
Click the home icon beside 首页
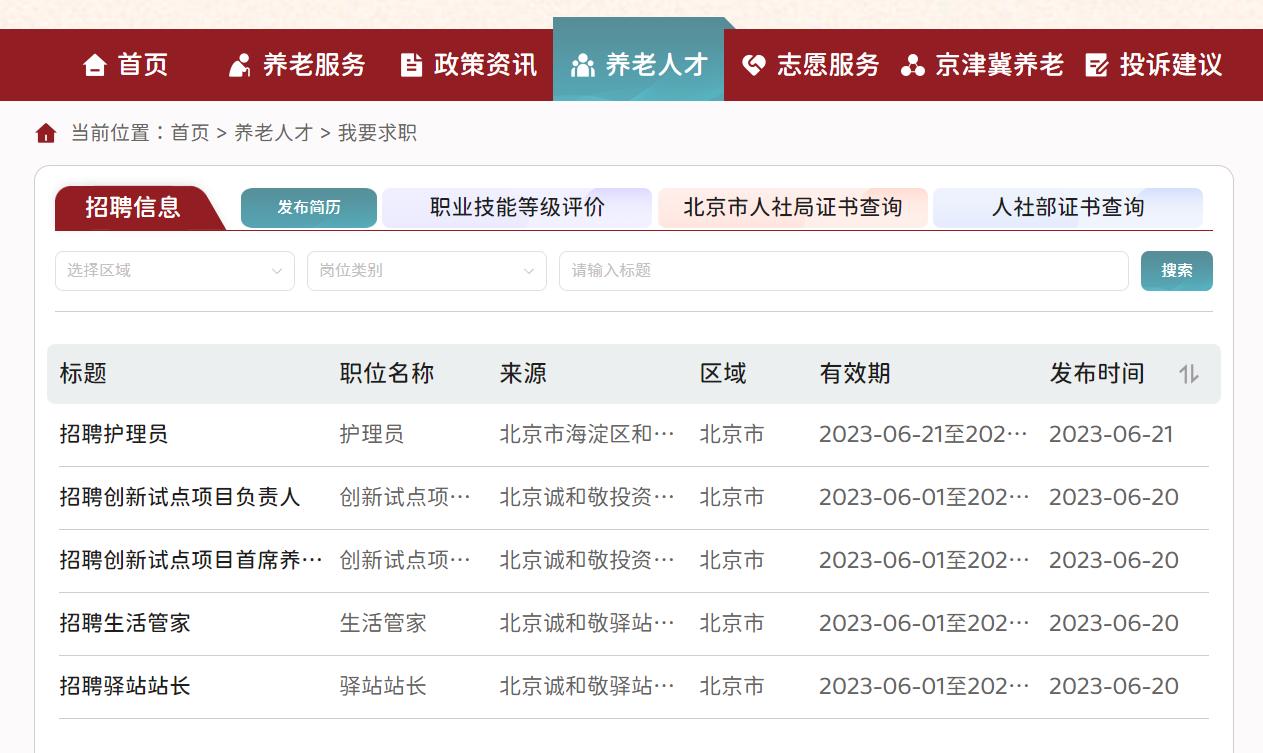pyautogui.click(x=95, y=64)
